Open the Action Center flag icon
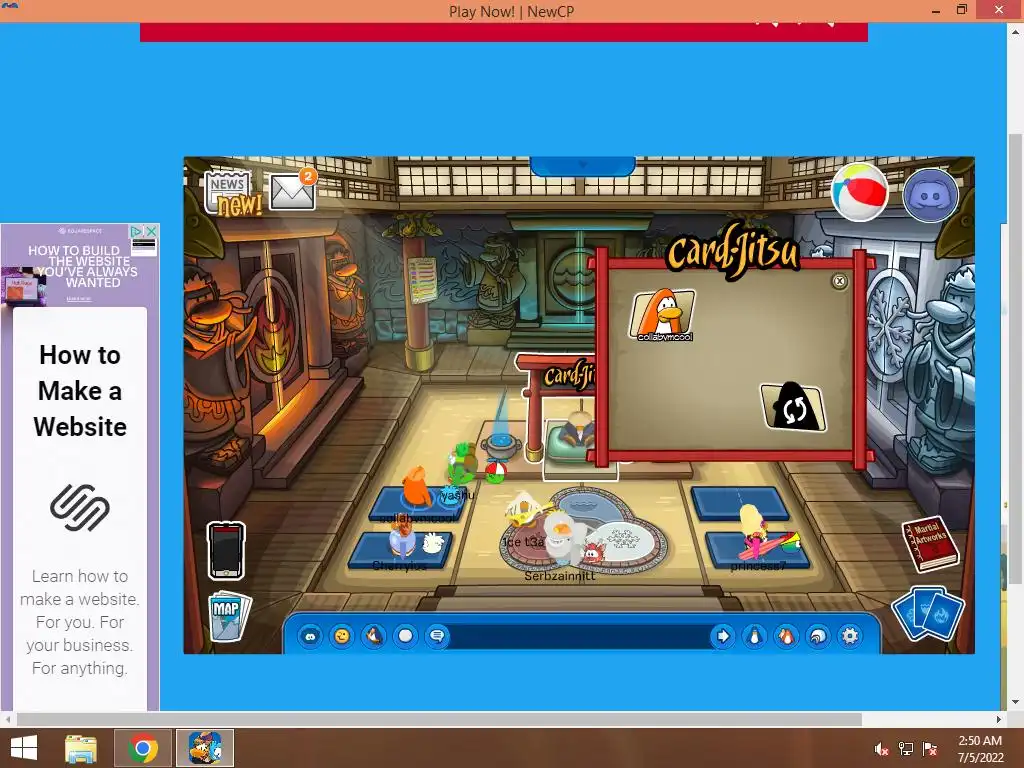 click(930, 749)
